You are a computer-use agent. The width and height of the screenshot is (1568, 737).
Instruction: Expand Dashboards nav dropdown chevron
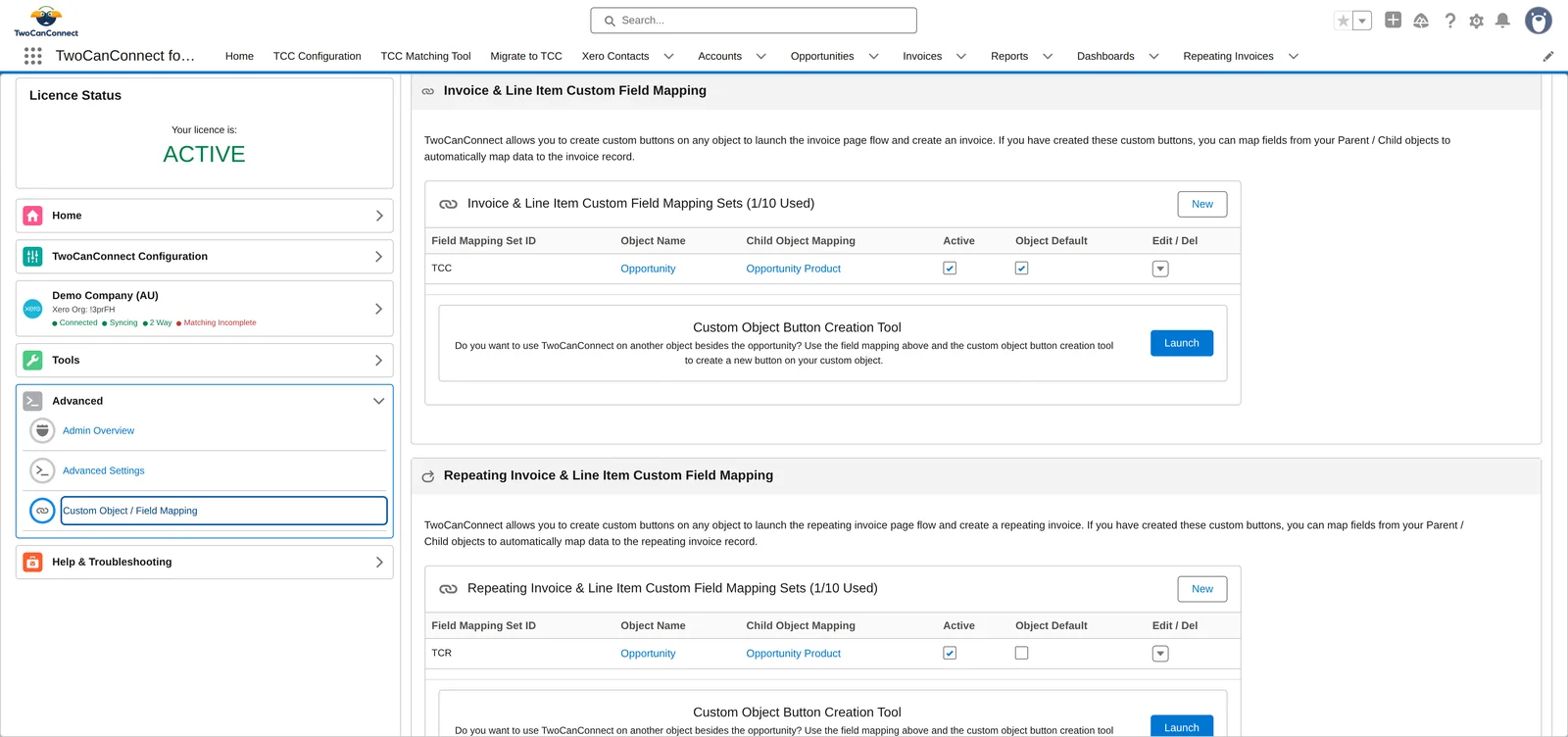pos(1153,57)
